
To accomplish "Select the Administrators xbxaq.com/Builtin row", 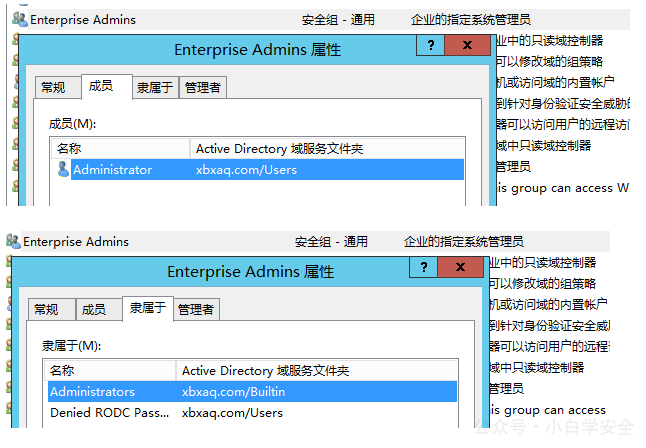I will tap(253, 391).
